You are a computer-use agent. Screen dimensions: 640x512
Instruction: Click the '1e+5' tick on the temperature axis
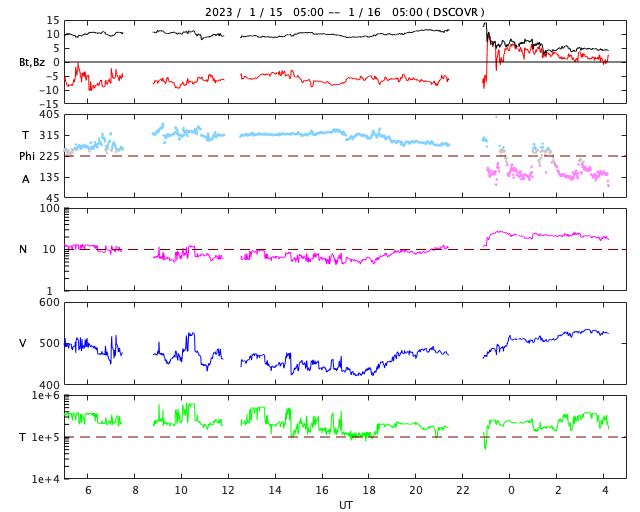pyautogui.click(x=46, y=437)
